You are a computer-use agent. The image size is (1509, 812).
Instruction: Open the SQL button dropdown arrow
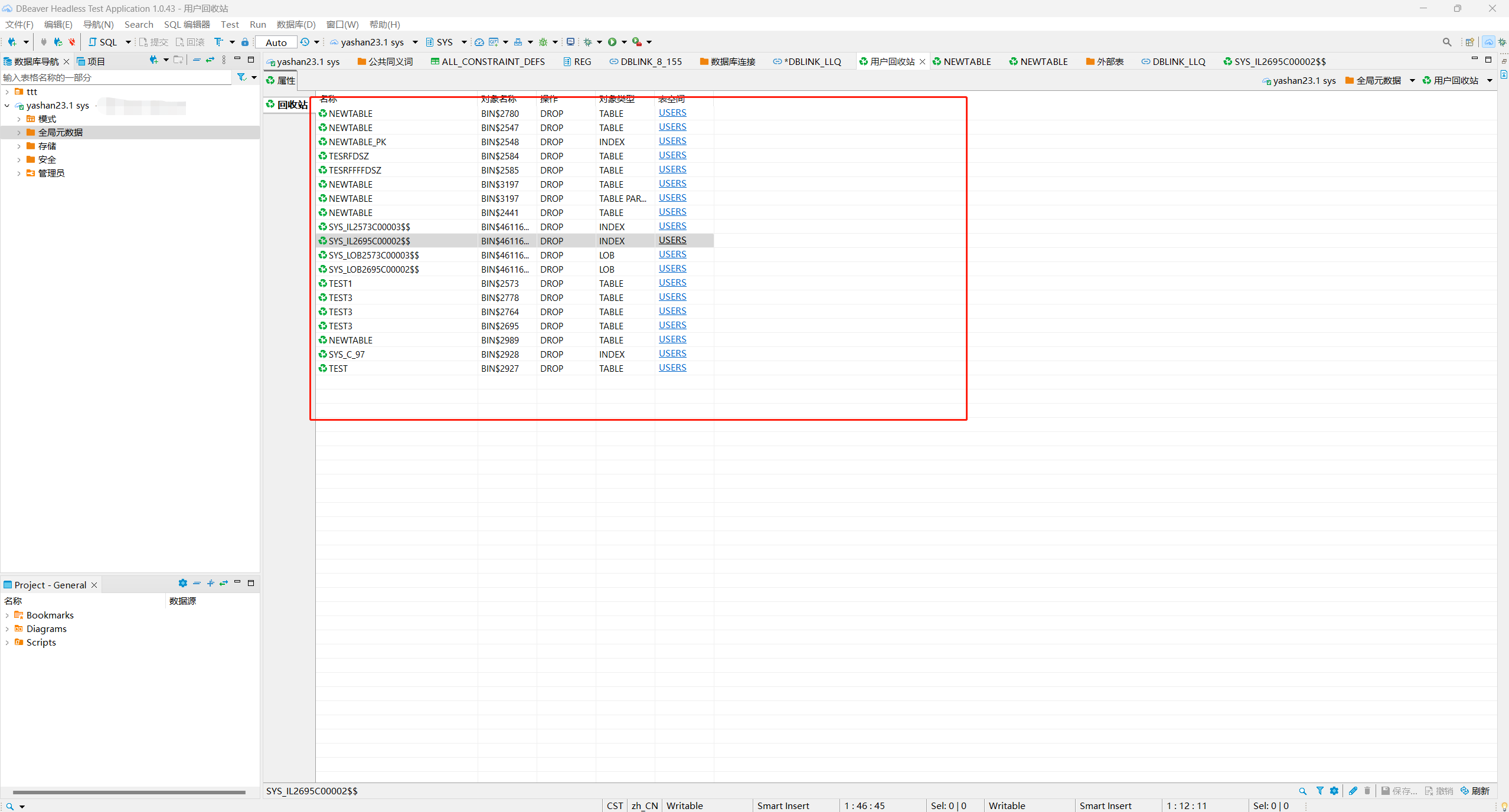pyautogui.click(x=128, y=42)
